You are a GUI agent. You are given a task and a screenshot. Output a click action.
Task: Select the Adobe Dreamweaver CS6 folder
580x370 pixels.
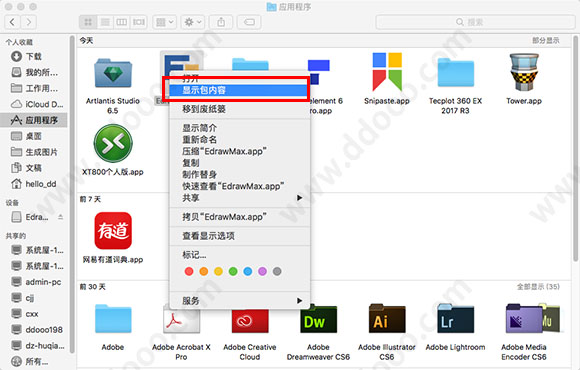pos(318,319)
